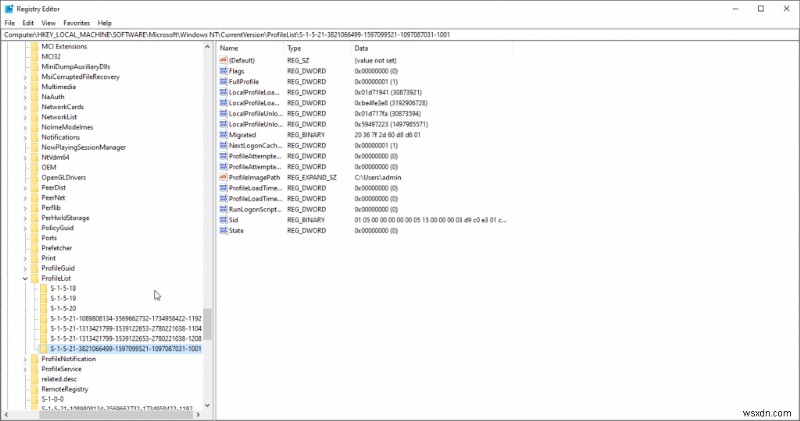Click the tree vertical scrollbar thumb
Image resolution: width=800 pixels, height=421 pixels.
pyautogui.click(x=207, y=324)
